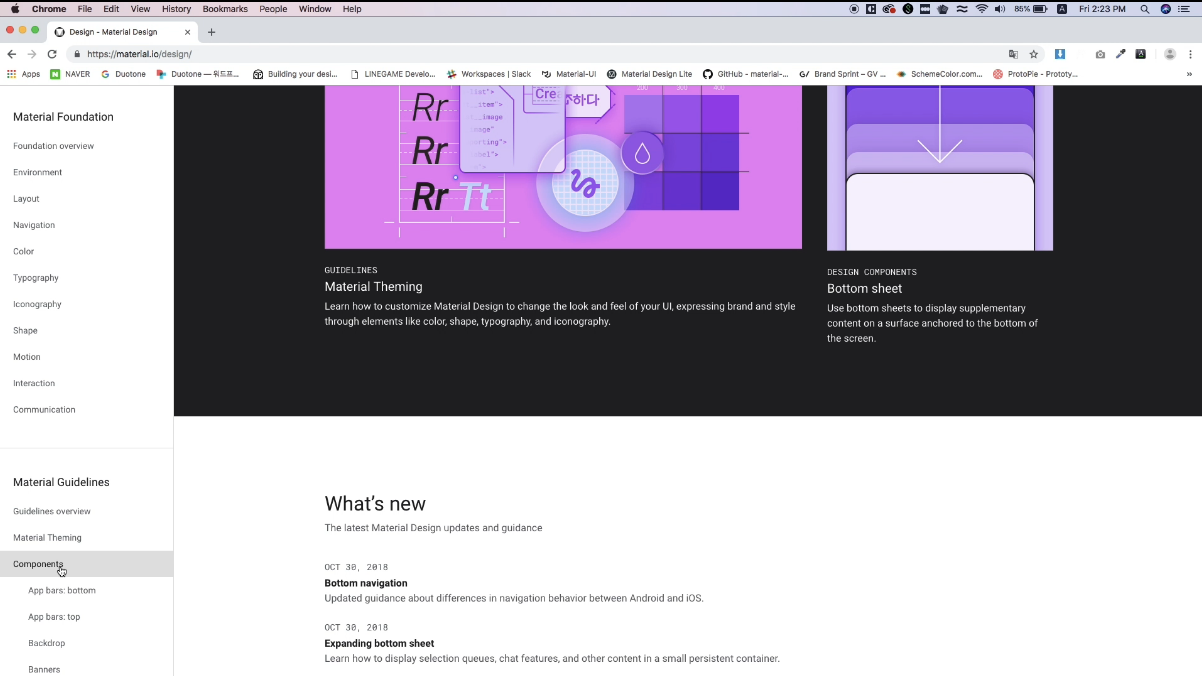Open App bars: bottom sidebar item

[62, 590]
